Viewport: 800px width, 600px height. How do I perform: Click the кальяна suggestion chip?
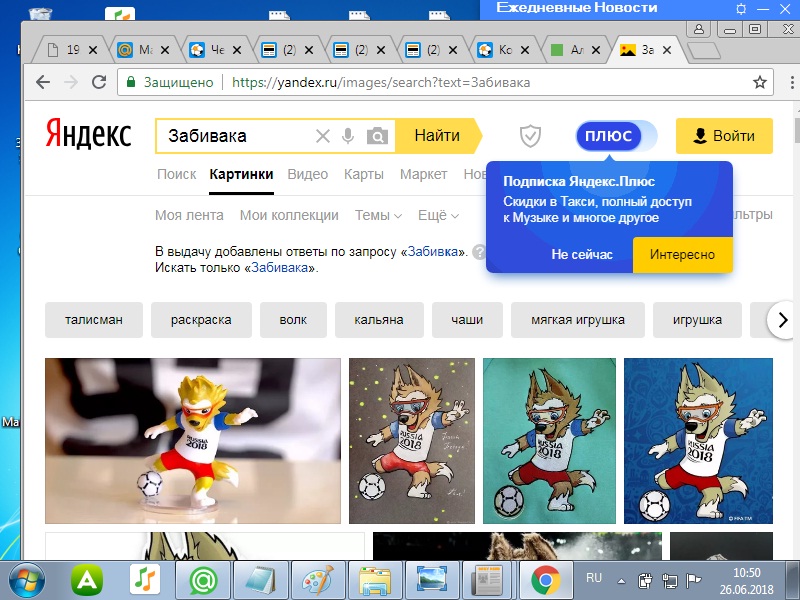379,320
